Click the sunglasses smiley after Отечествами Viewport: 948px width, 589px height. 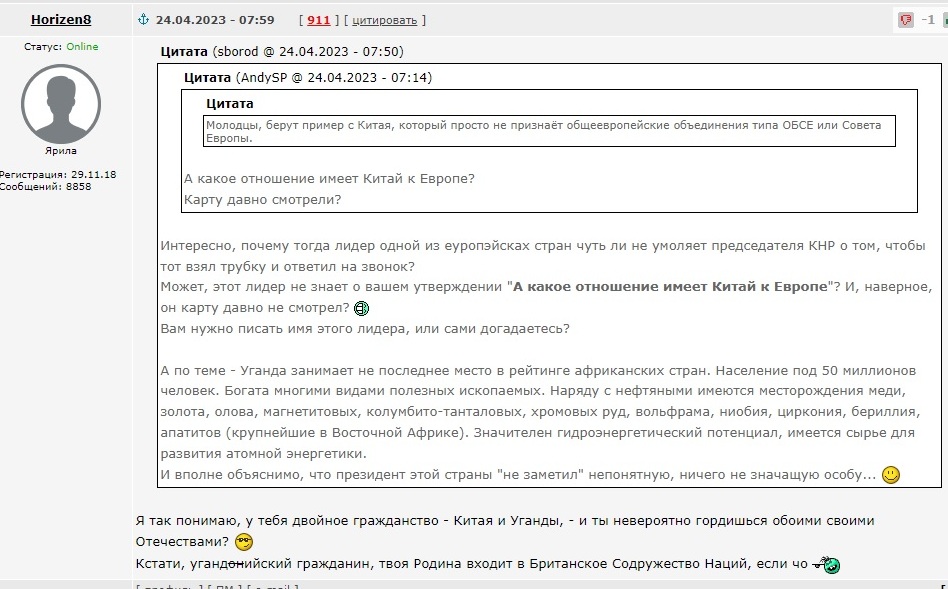tap(244, 542)
